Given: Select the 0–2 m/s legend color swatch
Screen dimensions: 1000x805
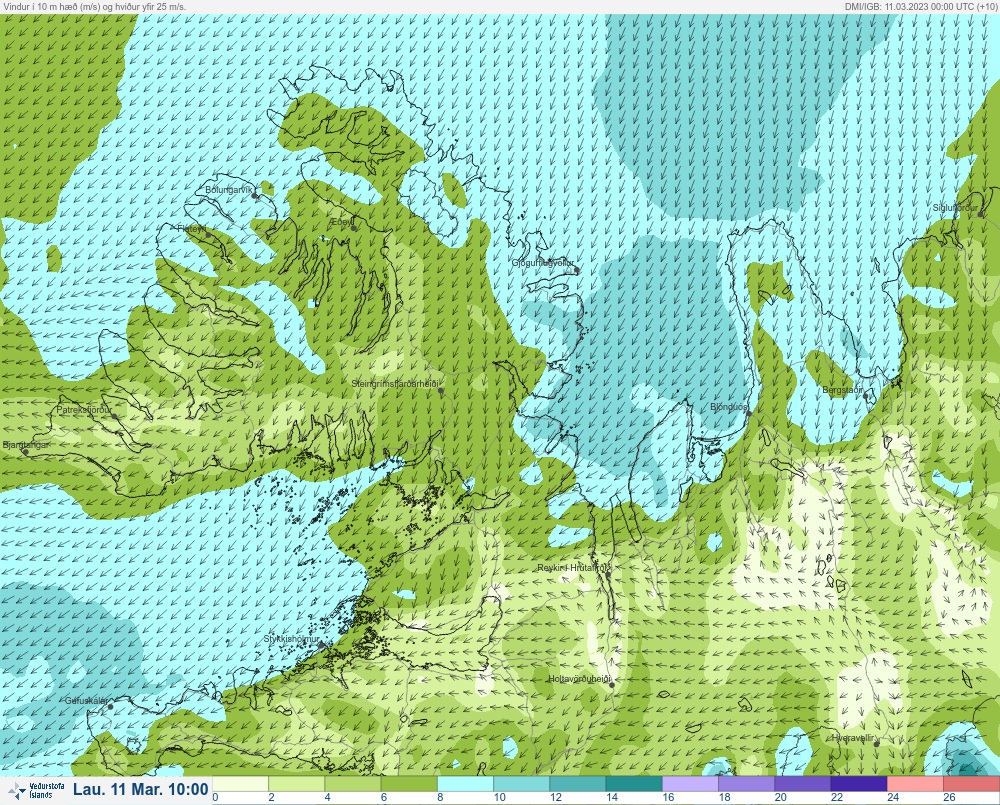Looking at the screenshot, I should (x=240, y=783).
